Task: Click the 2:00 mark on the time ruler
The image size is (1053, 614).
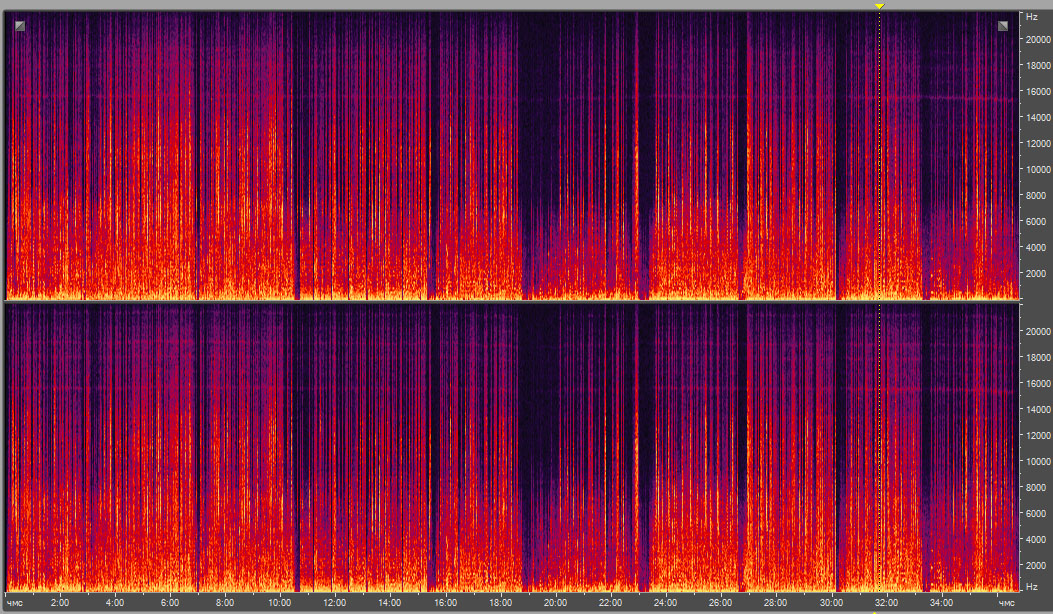Action: [59, 603]
